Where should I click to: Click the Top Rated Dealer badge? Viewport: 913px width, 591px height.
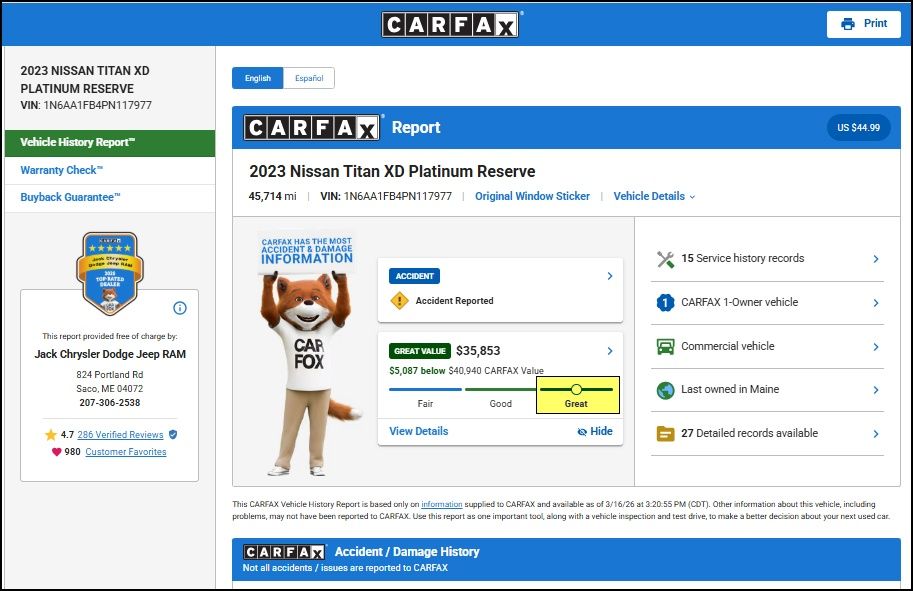(108, 273)
